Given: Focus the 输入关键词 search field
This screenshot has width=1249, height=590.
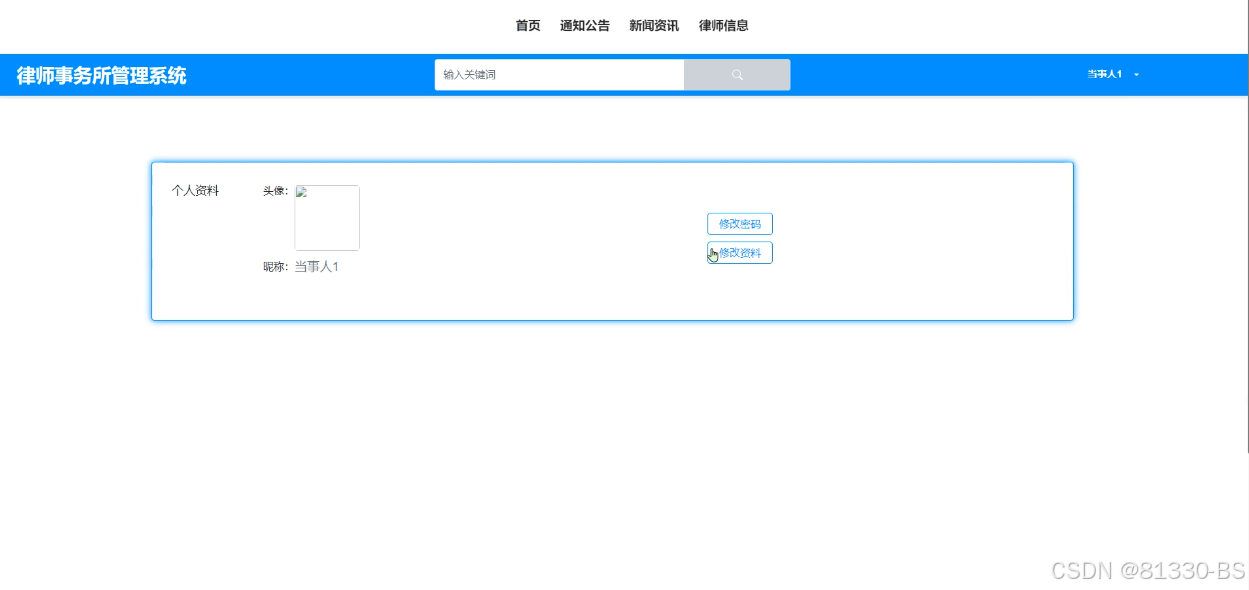Looking at the screenshot, I should pyautogui.click(x=560, y=75).
